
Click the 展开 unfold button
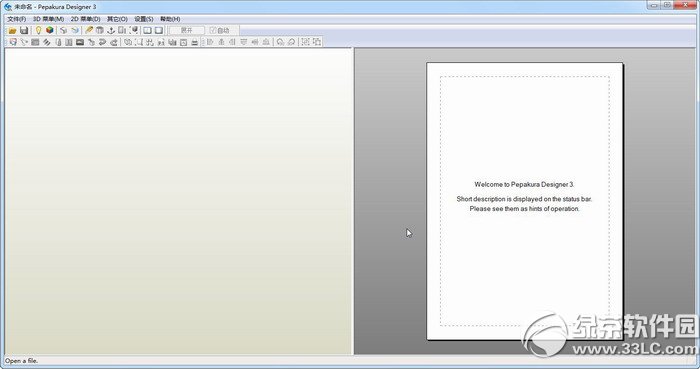tap(187, 30)
